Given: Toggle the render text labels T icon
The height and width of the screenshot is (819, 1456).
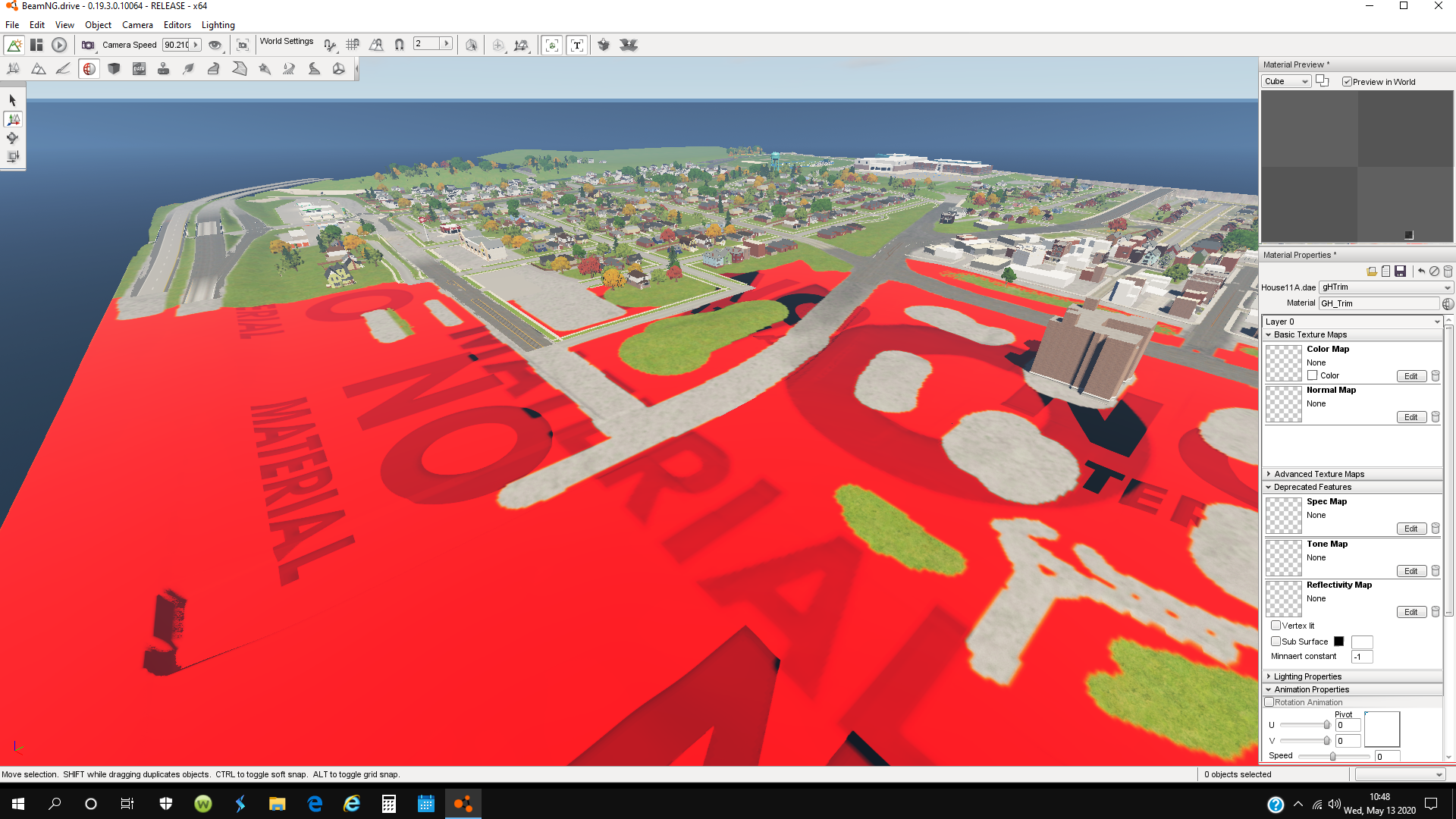Looking at the screenshot, I should pyautogui.click(x=577, y=45).
